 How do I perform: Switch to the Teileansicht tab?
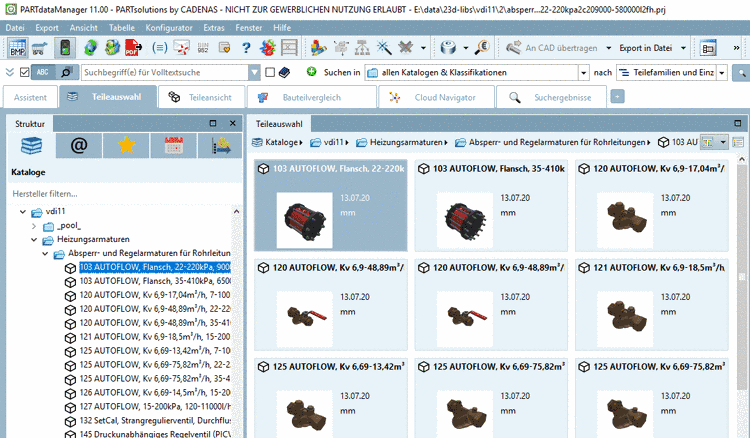(x=201, y=97)
